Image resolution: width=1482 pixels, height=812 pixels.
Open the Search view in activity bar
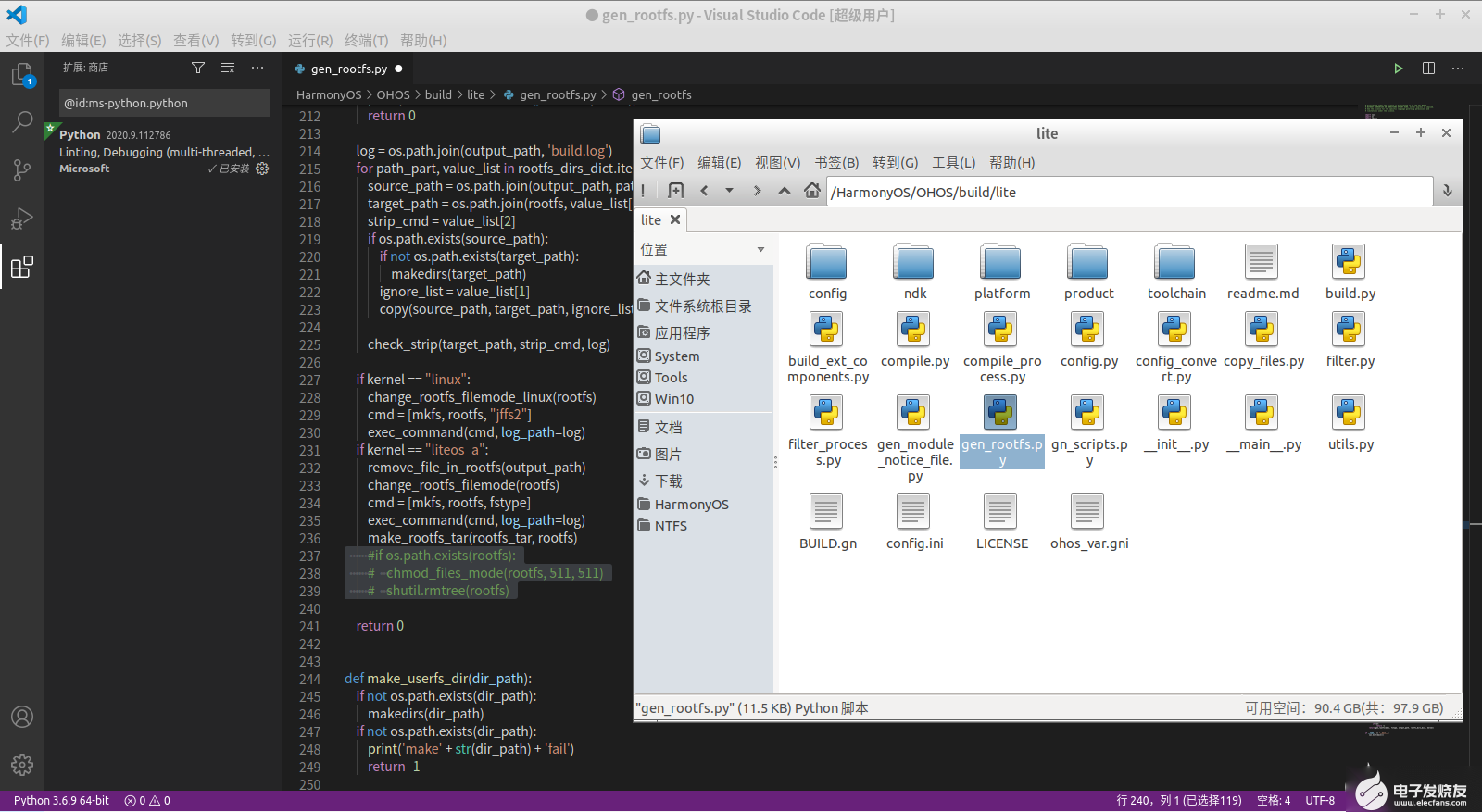click(22, 122)
